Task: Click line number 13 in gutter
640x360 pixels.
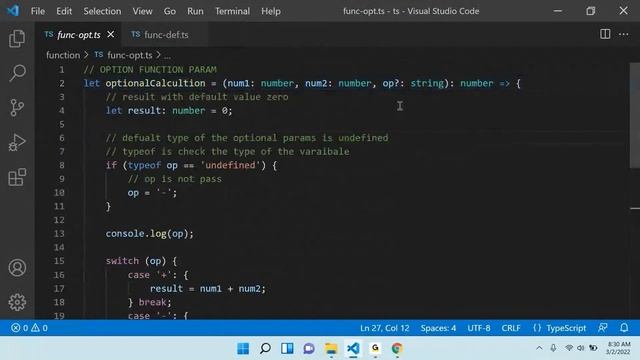Action: (60, 234)
